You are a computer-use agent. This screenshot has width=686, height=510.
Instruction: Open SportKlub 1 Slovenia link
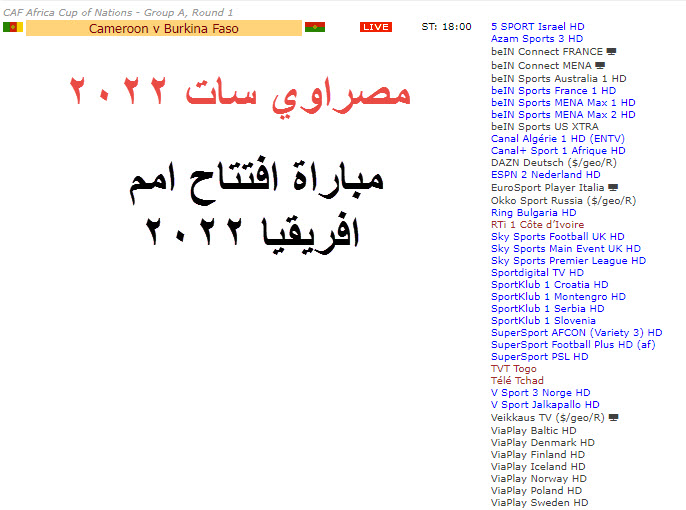(x=543, y=321)
